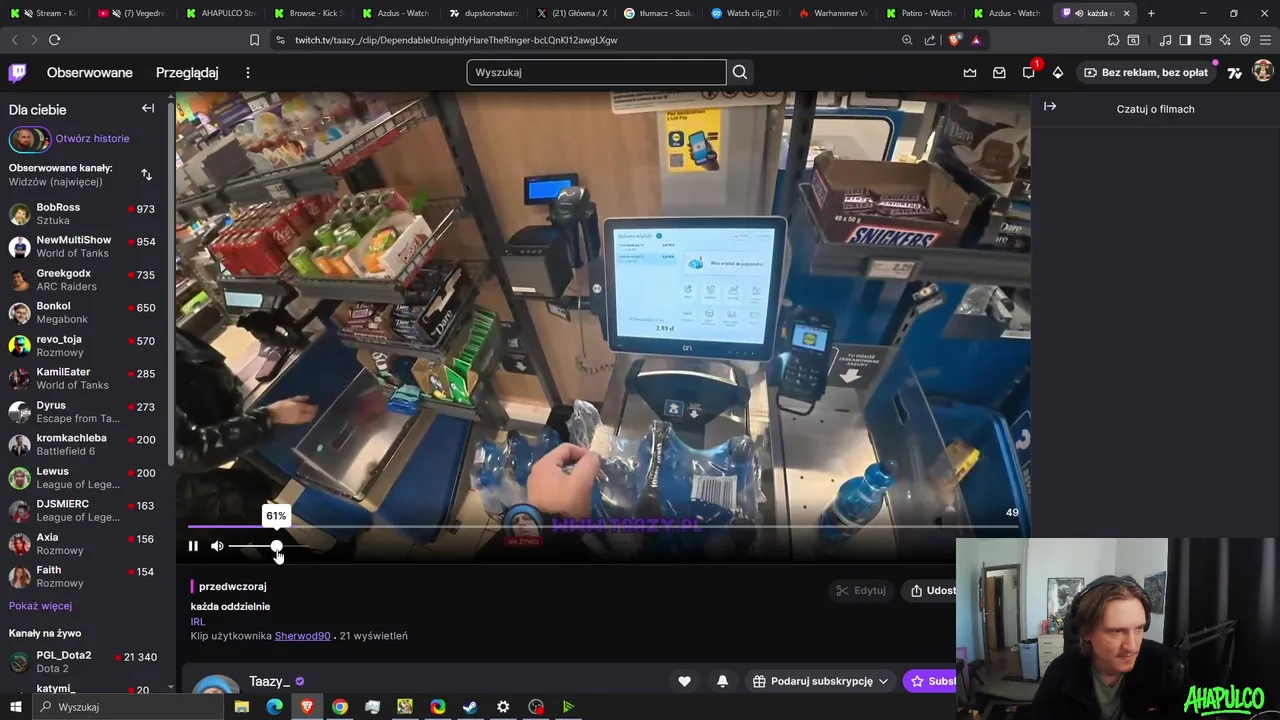Viewport: 1280px width, 720px height.
Task: Open browser zoom magnifier icon
Action: point(907,40)
